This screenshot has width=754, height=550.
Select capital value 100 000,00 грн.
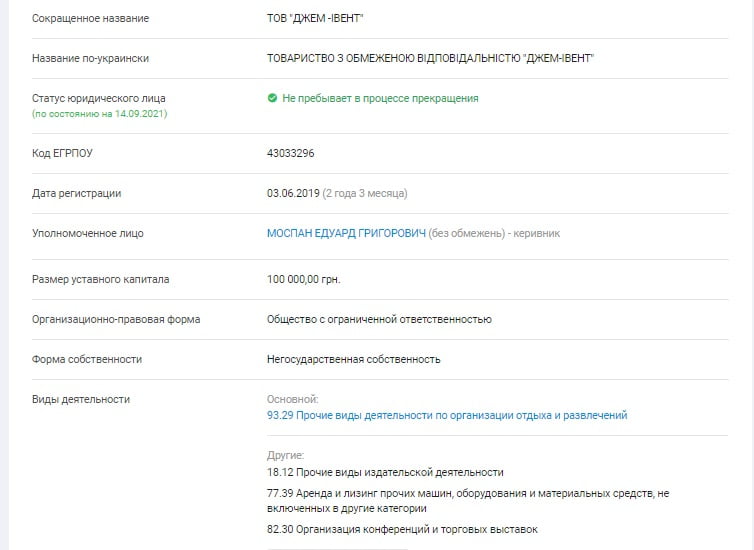point(303,279)
